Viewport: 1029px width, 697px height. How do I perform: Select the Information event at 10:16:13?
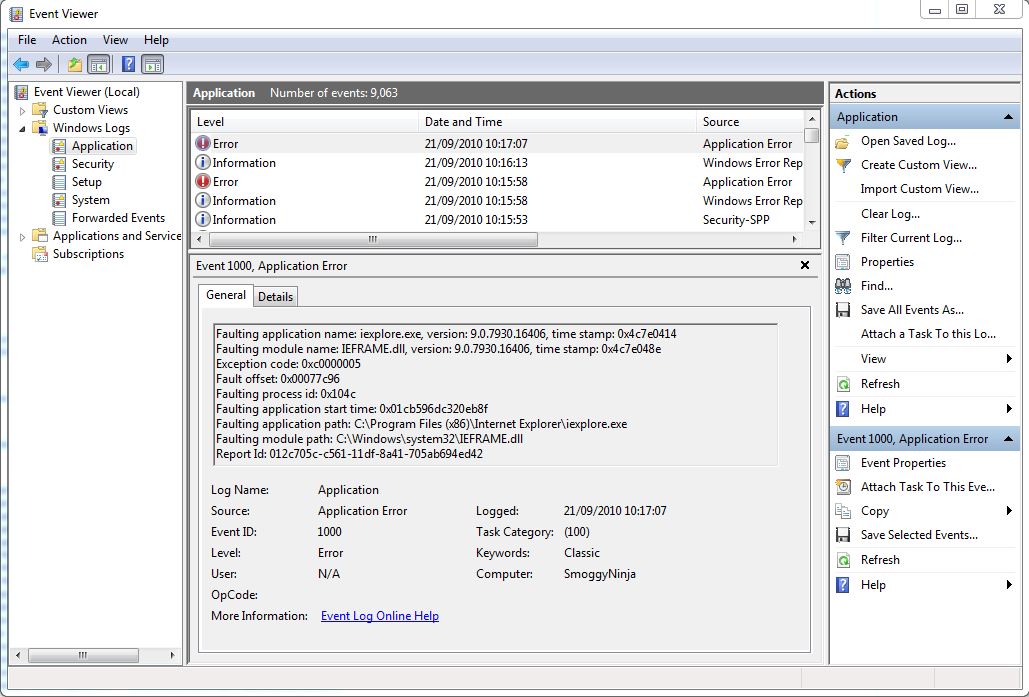[498, 163]
